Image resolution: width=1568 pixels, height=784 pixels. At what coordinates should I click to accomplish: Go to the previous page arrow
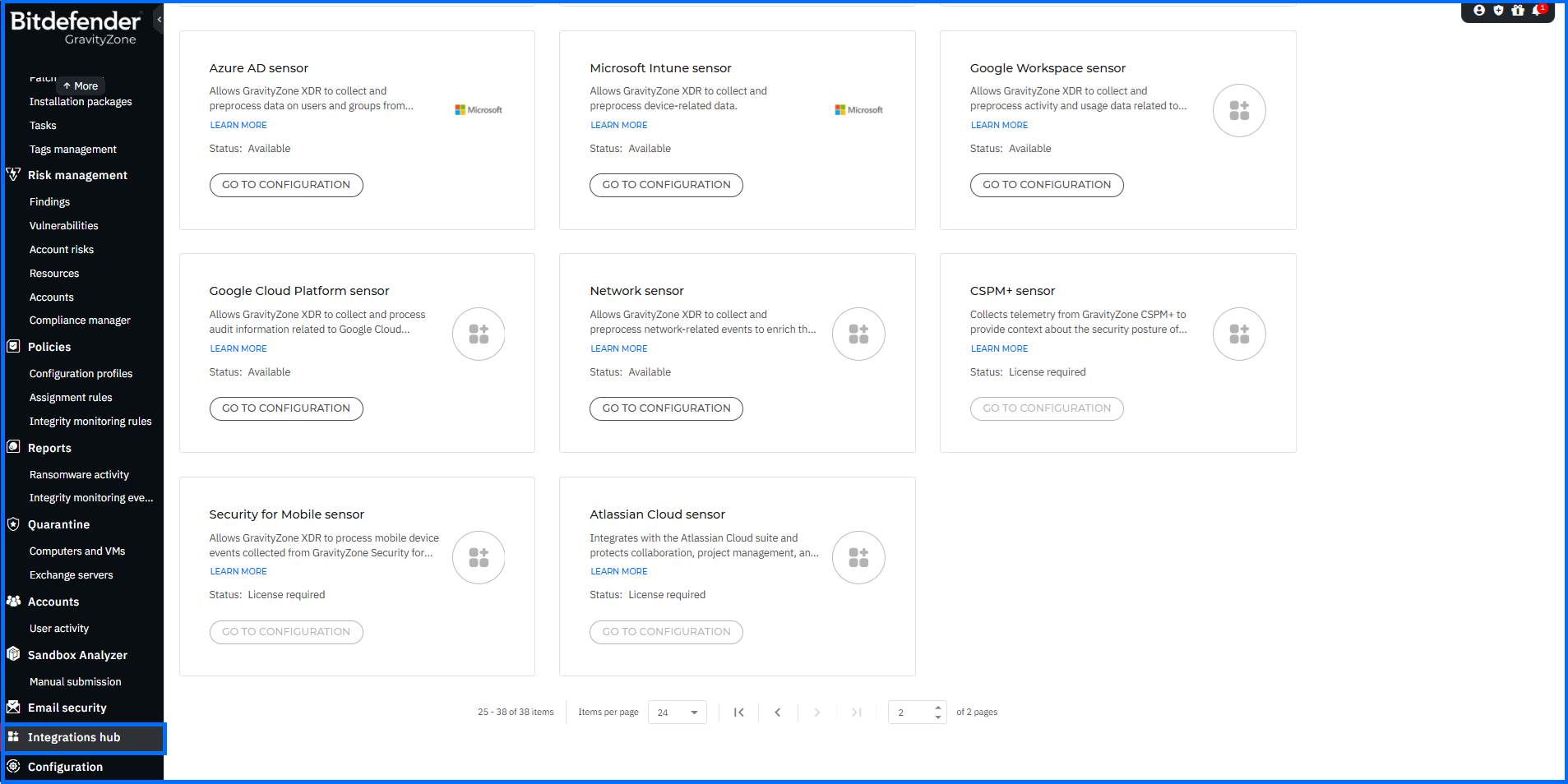(x=777, y=713)
